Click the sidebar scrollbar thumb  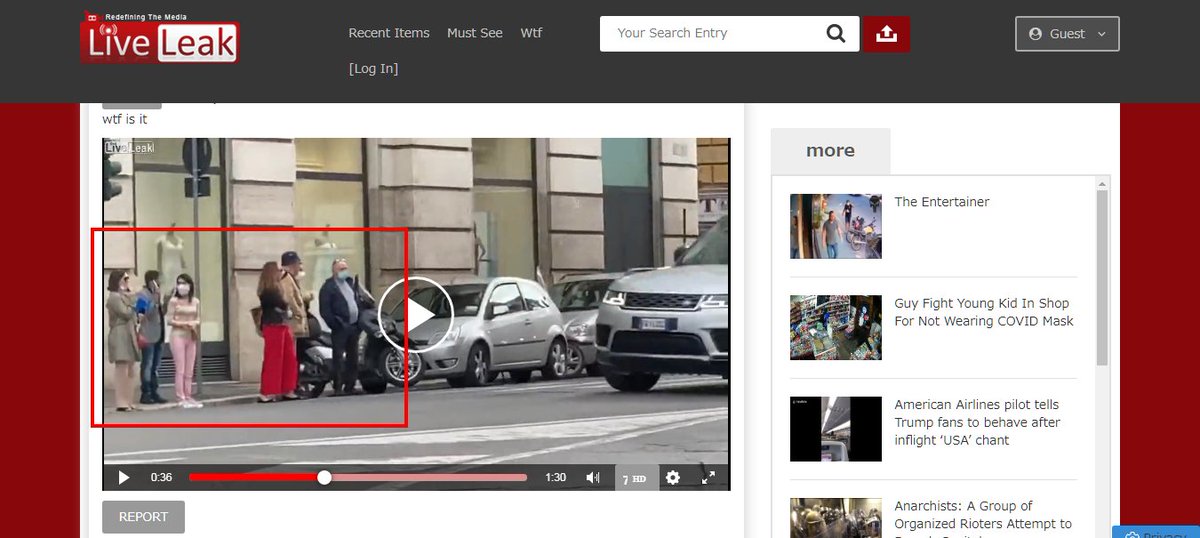[1103, 277]
